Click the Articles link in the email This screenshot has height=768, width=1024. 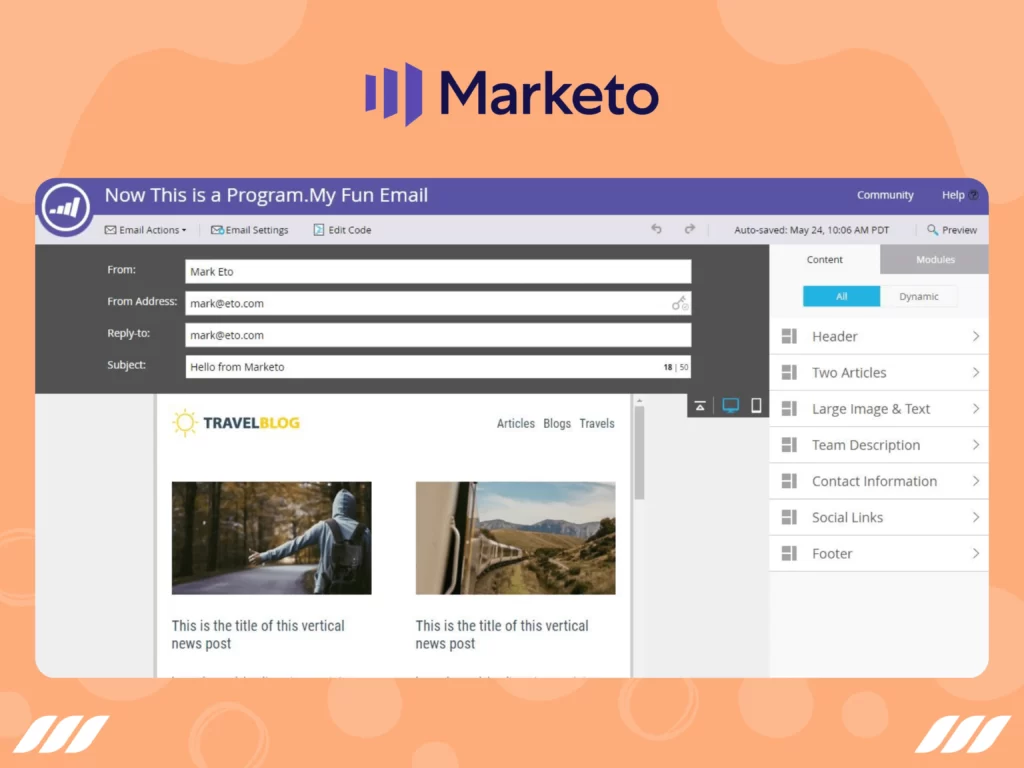pyautogui.click(x=515, y=423)
